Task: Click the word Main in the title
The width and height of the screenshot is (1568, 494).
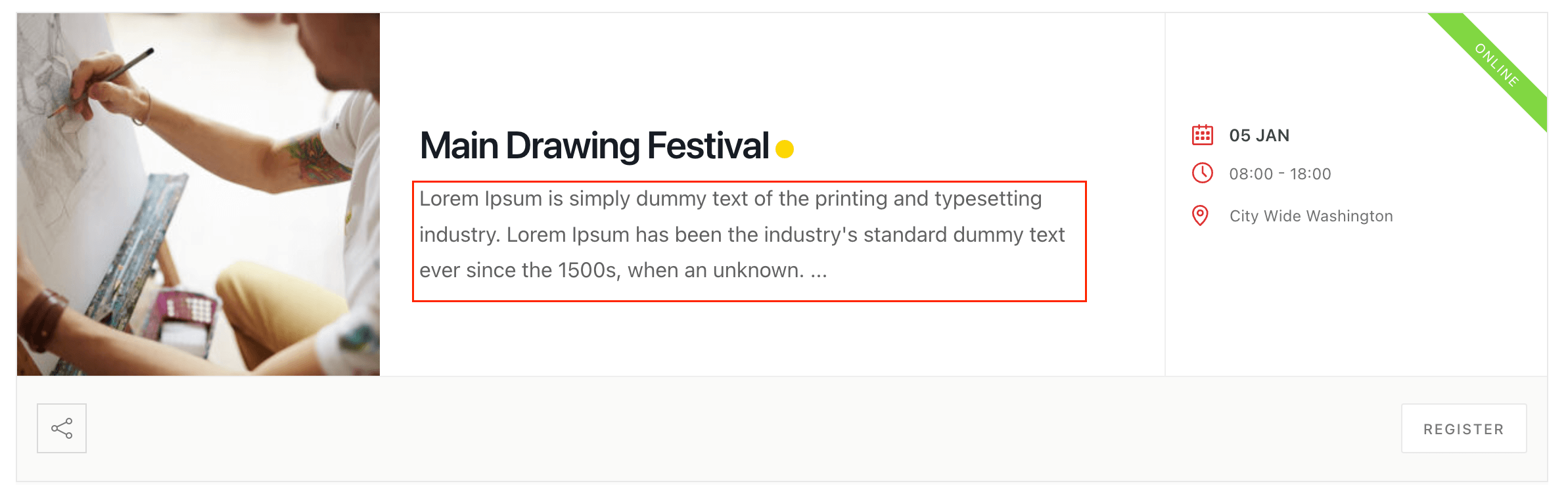Action: [459, 146]
